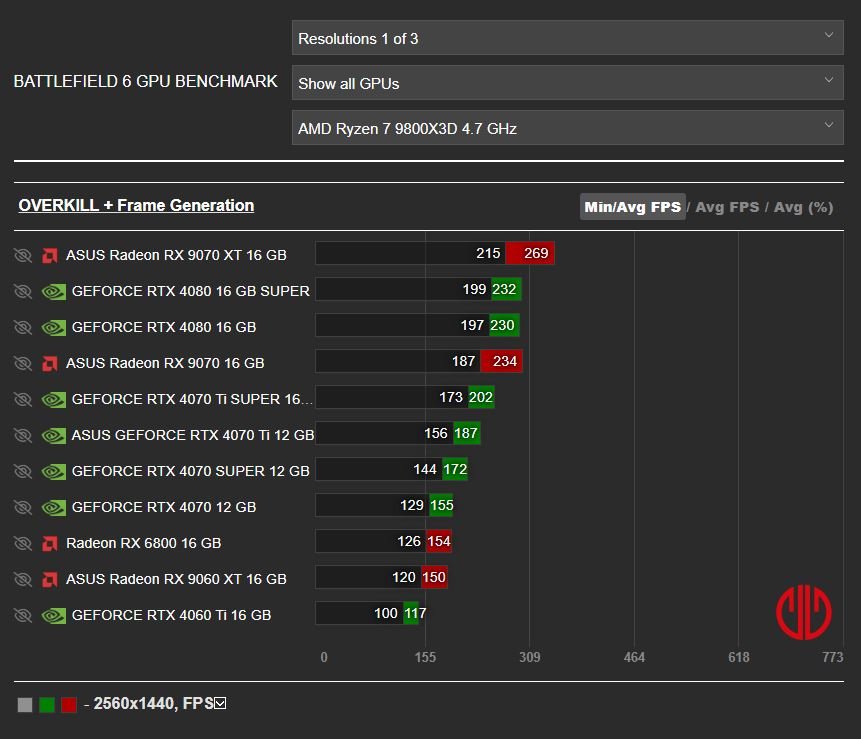
Task: Click the 154 average FPS value
Action: pyautogui.click(x=439, y=541)
